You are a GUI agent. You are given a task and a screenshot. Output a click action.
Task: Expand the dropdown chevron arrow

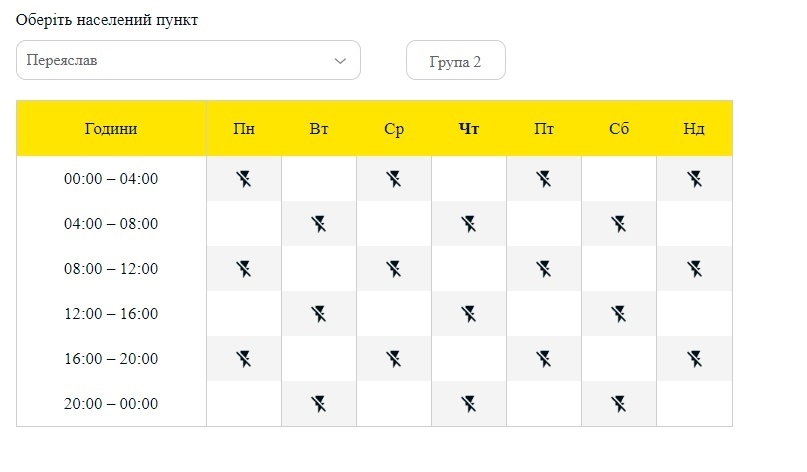tap(340, 61)
